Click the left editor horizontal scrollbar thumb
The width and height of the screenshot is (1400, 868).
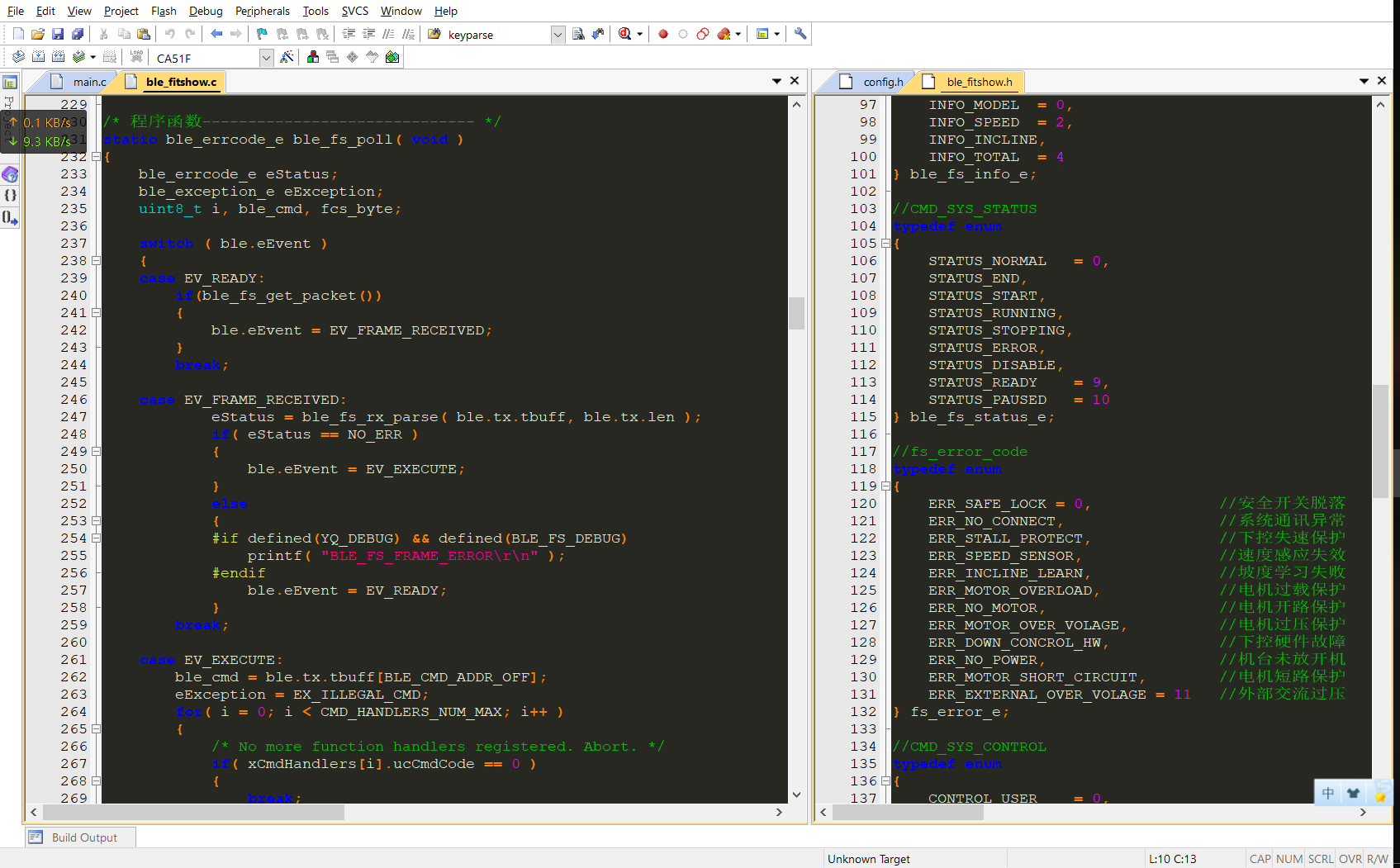pyautogui.click(x=192, y=813)
